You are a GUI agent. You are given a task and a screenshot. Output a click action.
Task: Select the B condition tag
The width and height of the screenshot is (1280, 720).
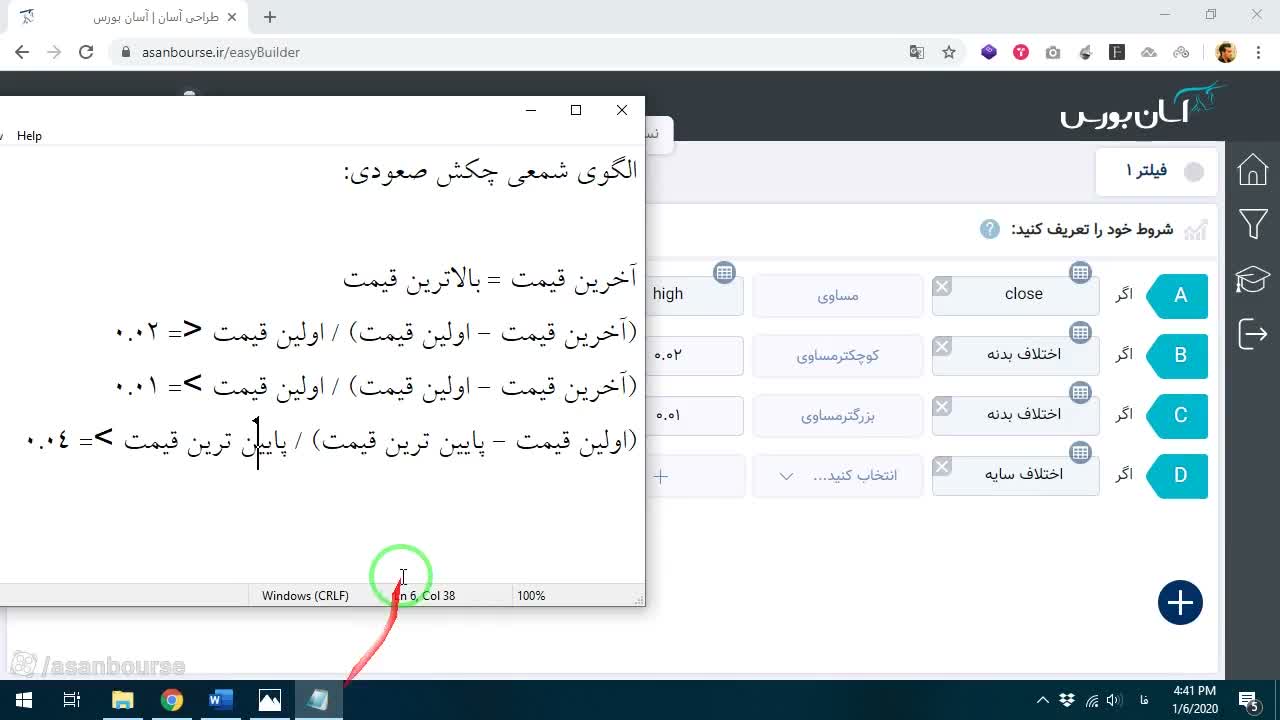1178,355
